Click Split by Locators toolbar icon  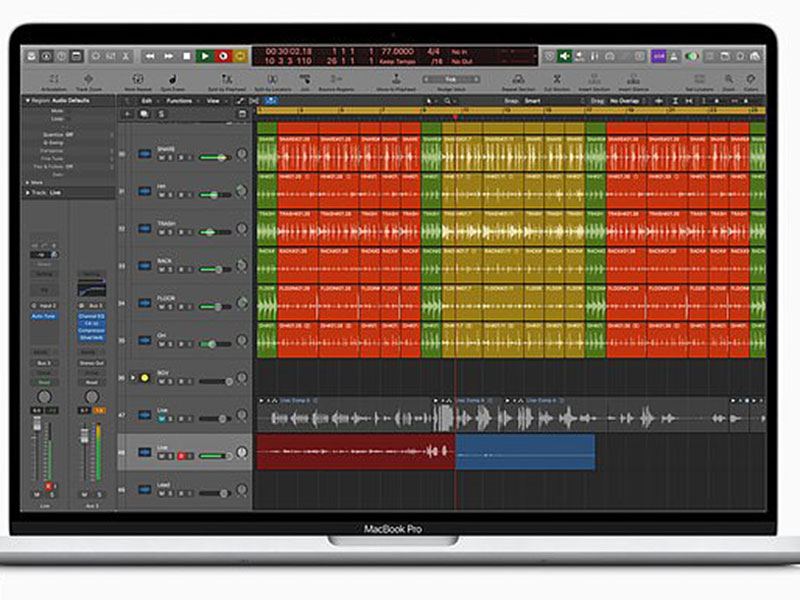point(272,81)
